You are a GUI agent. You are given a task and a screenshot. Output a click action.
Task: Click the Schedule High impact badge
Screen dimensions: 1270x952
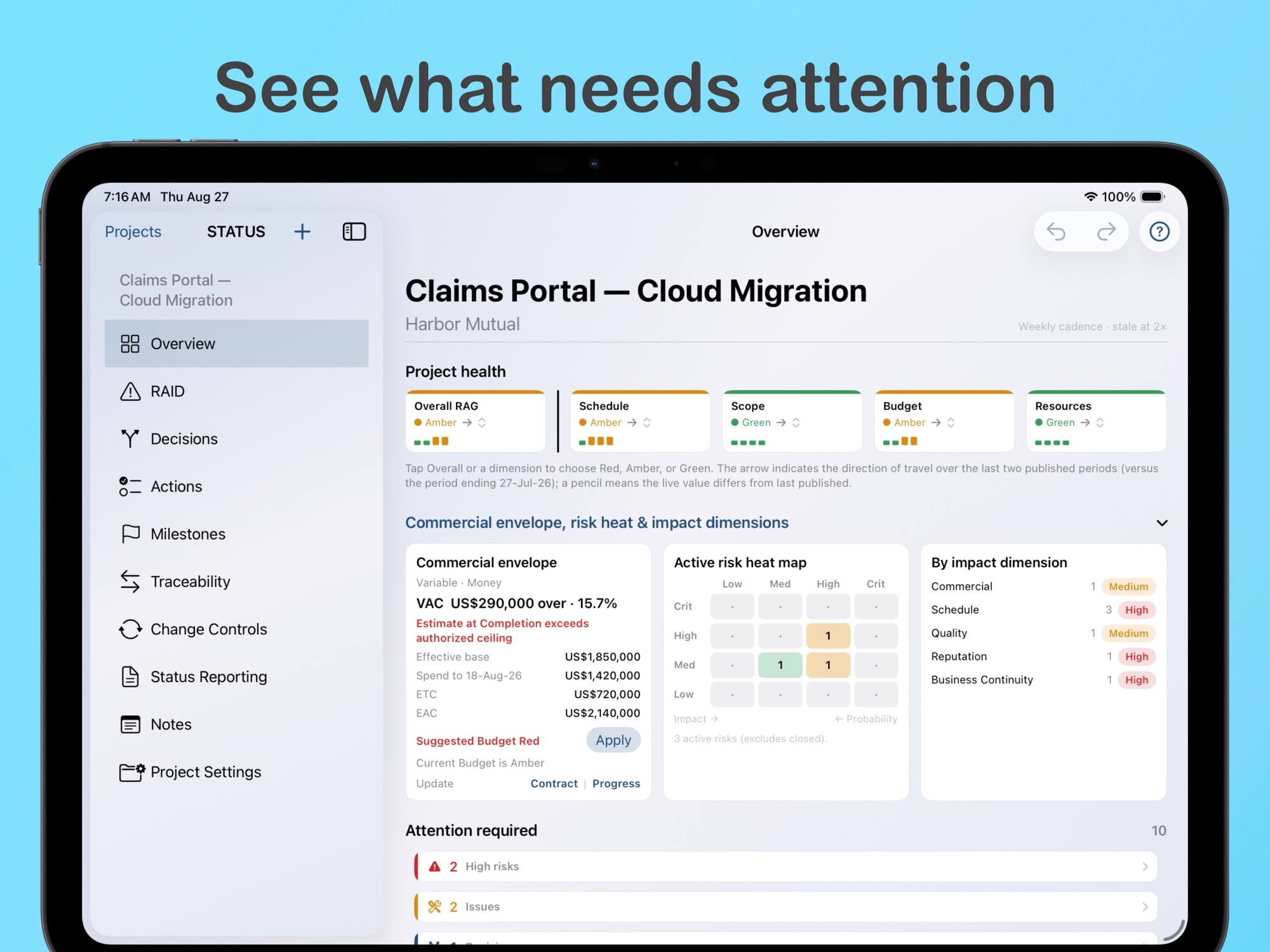tap(1137, 610)
